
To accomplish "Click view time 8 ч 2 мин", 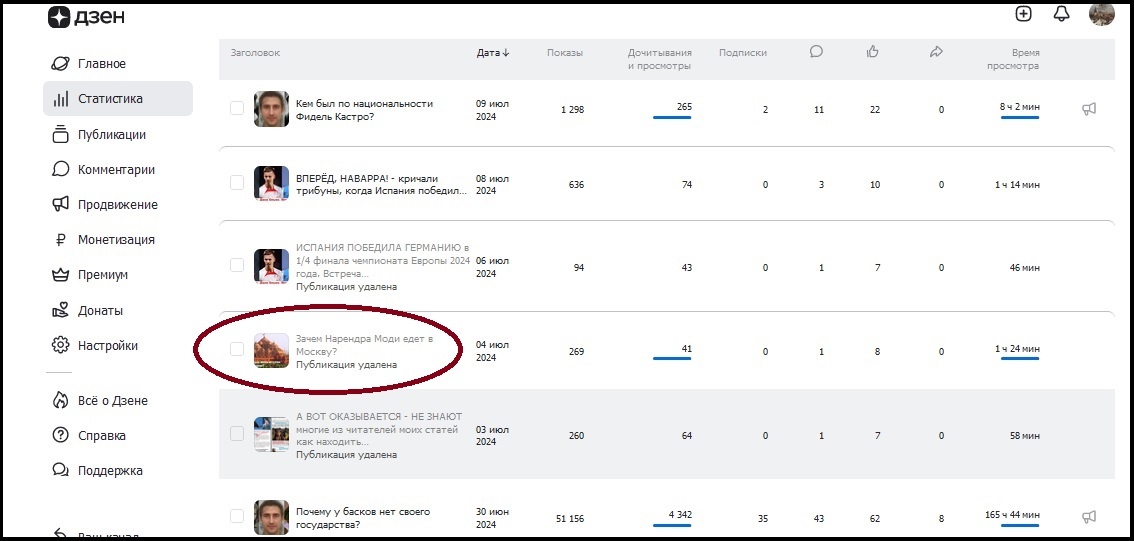I will [1020, 107].
